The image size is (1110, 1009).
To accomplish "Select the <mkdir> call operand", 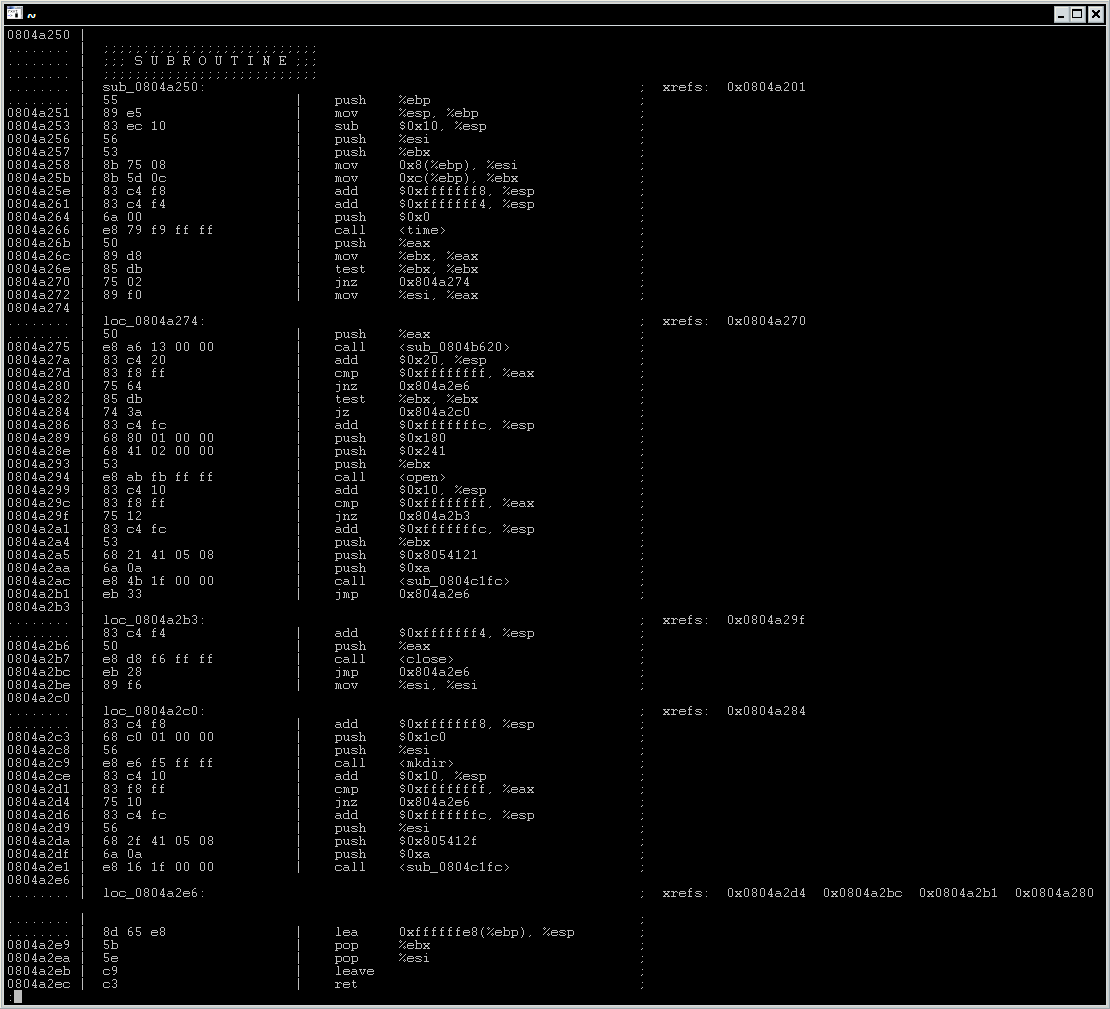I will pos(426,763).
